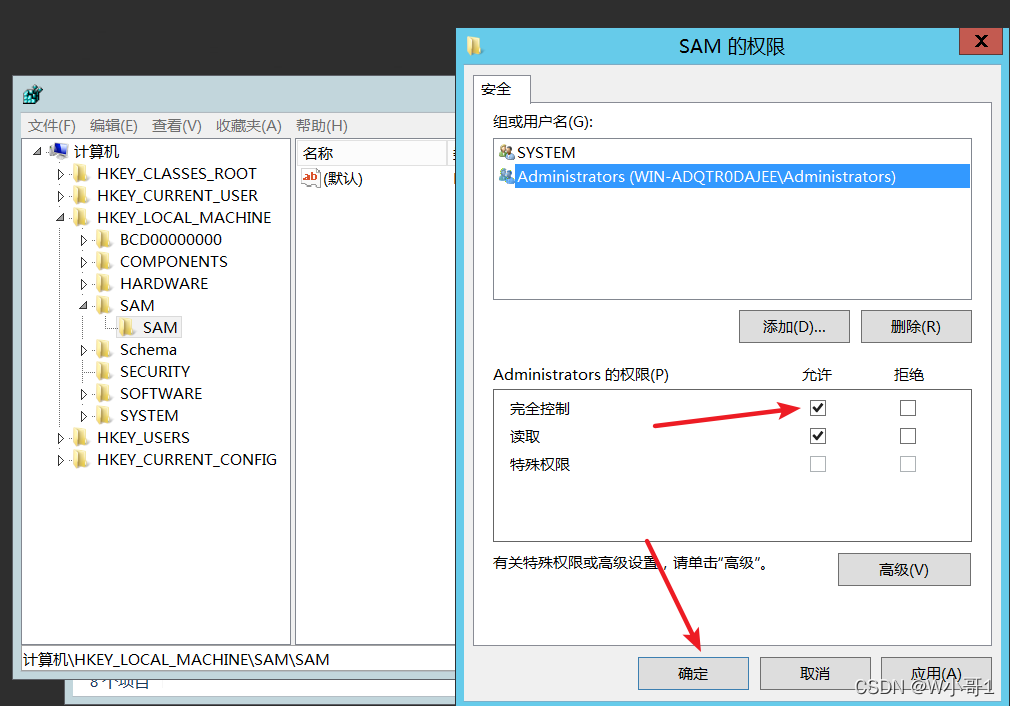Click the folder icon in SAM permissions title bar
The height and width of the screenshot is (706, 1010).
coord(475,46)
